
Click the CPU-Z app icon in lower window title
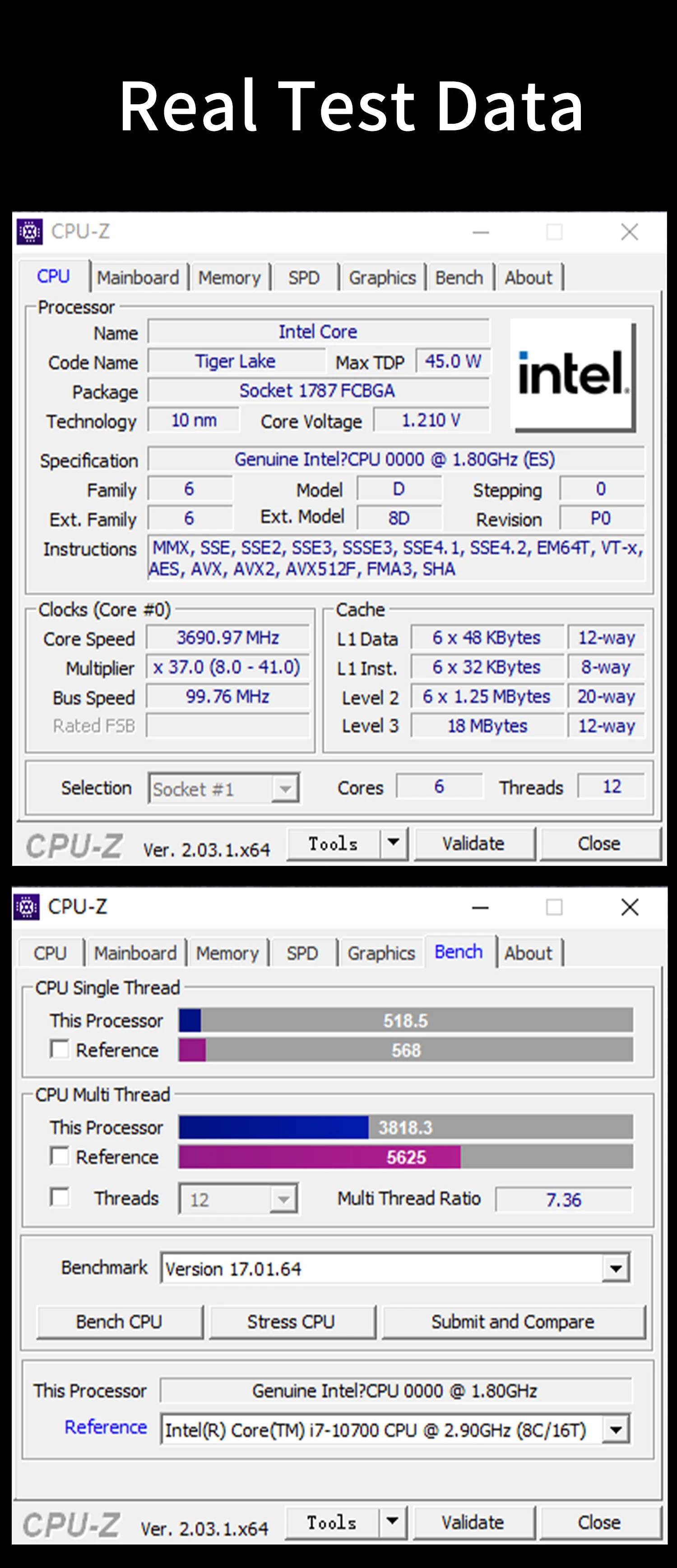pyautogui.click(x=27, y=907)
